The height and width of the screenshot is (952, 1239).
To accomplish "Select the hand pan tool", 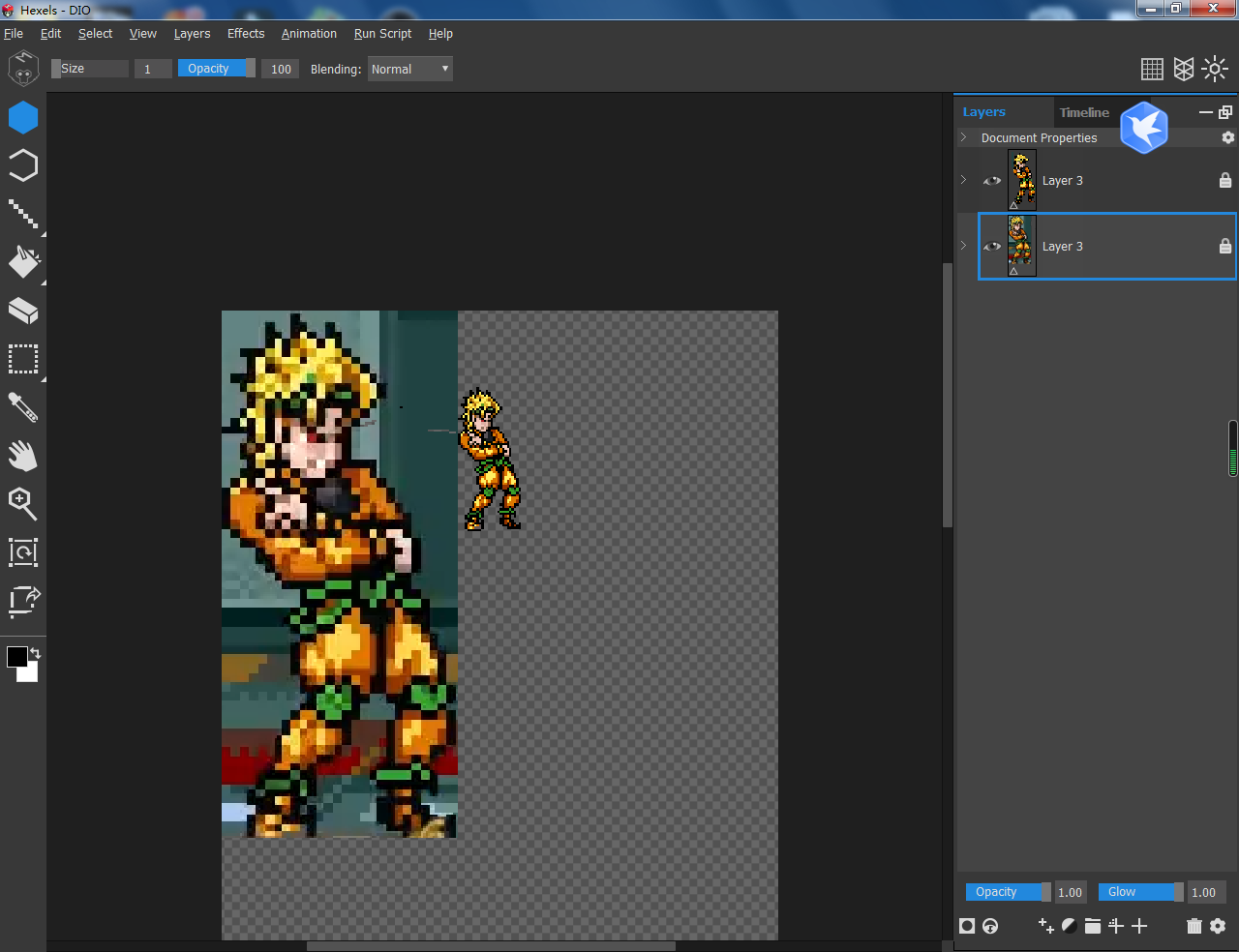I will 23,456.
